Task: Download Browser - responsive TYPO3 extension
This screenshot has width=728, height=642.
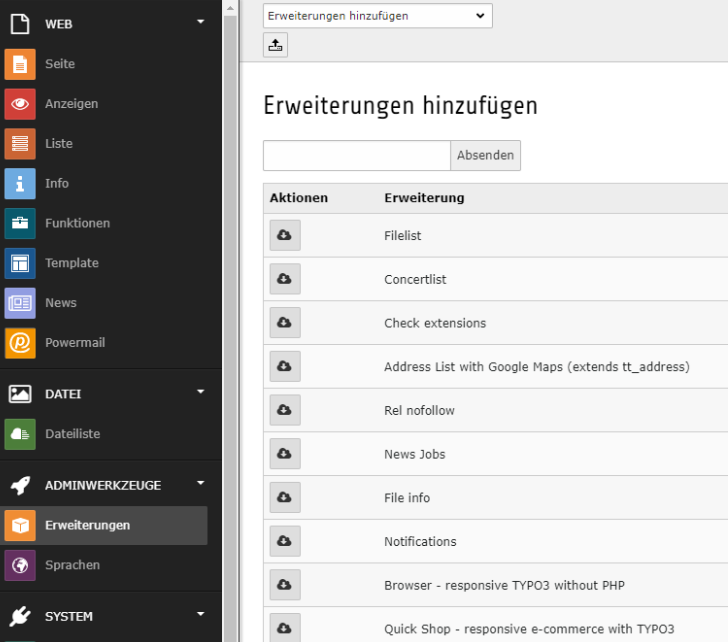Action: (285, 584)
